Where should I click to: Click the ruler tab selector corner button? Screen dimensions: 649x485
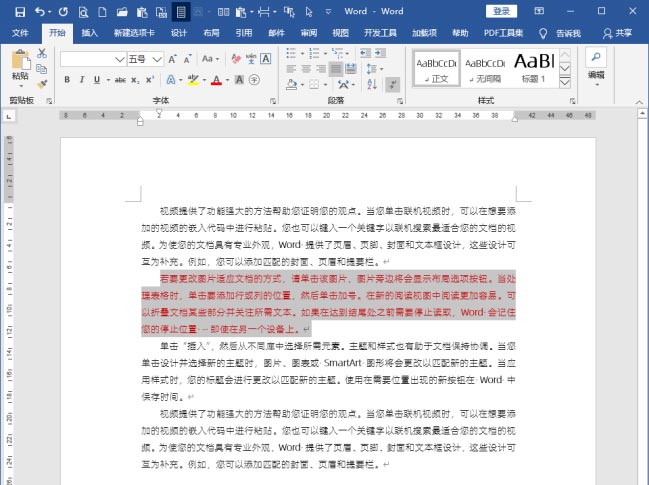click(9, 117)
